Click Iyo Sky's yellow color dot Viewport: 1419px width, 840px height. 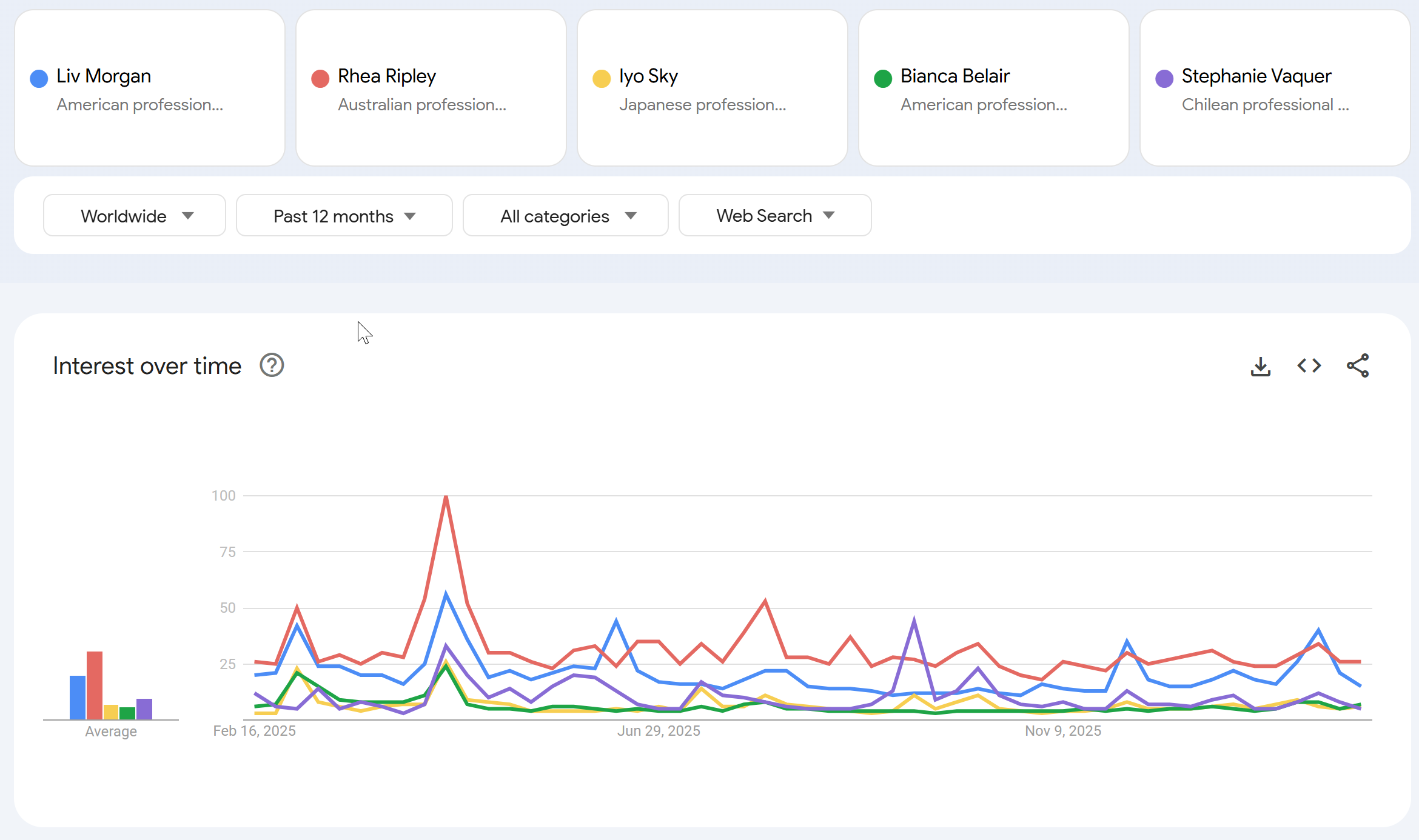[x=602, y=78]
